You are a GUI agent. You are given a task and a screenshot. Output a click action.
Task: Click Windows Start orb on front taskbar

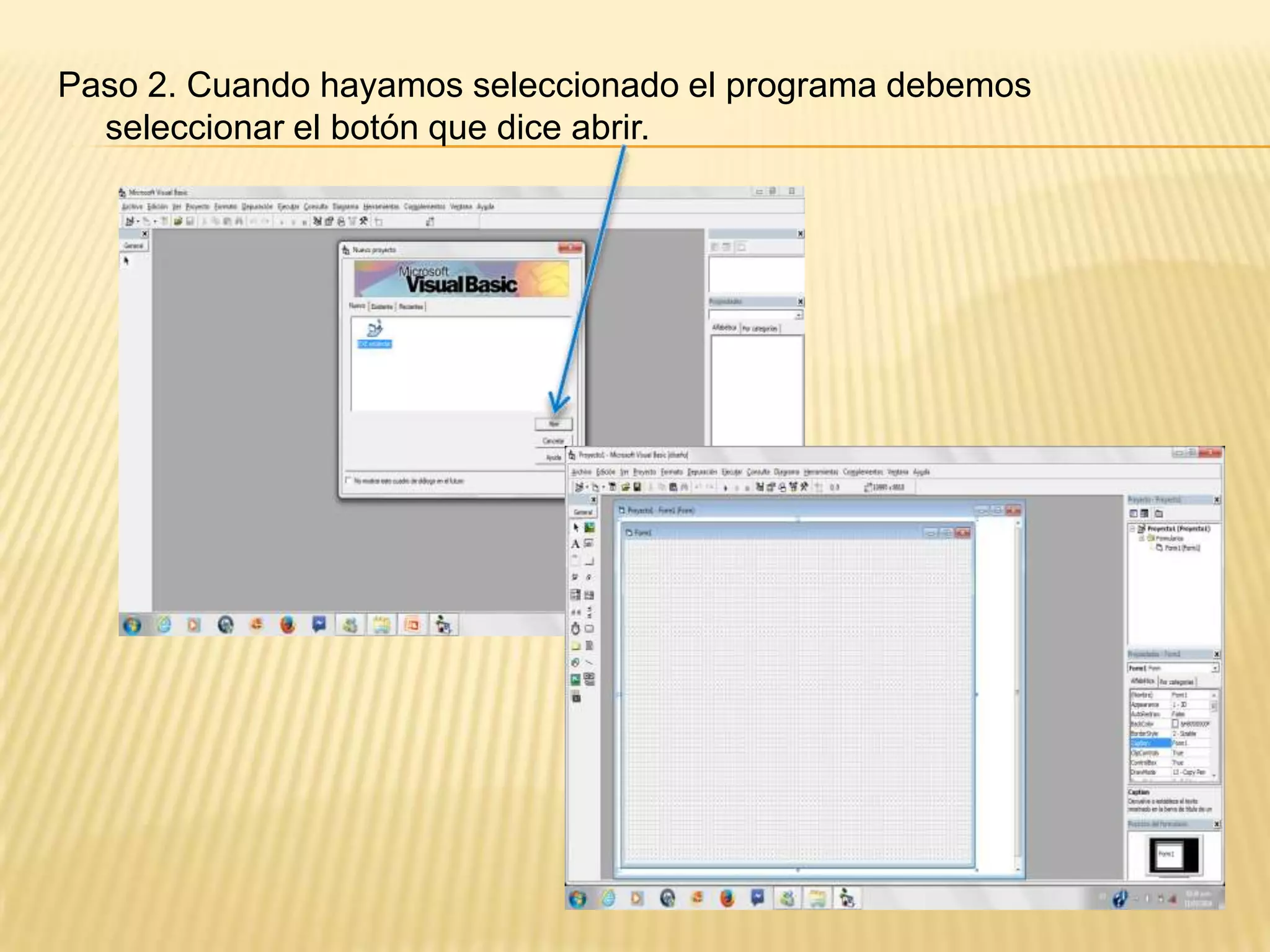pos(577,899)
